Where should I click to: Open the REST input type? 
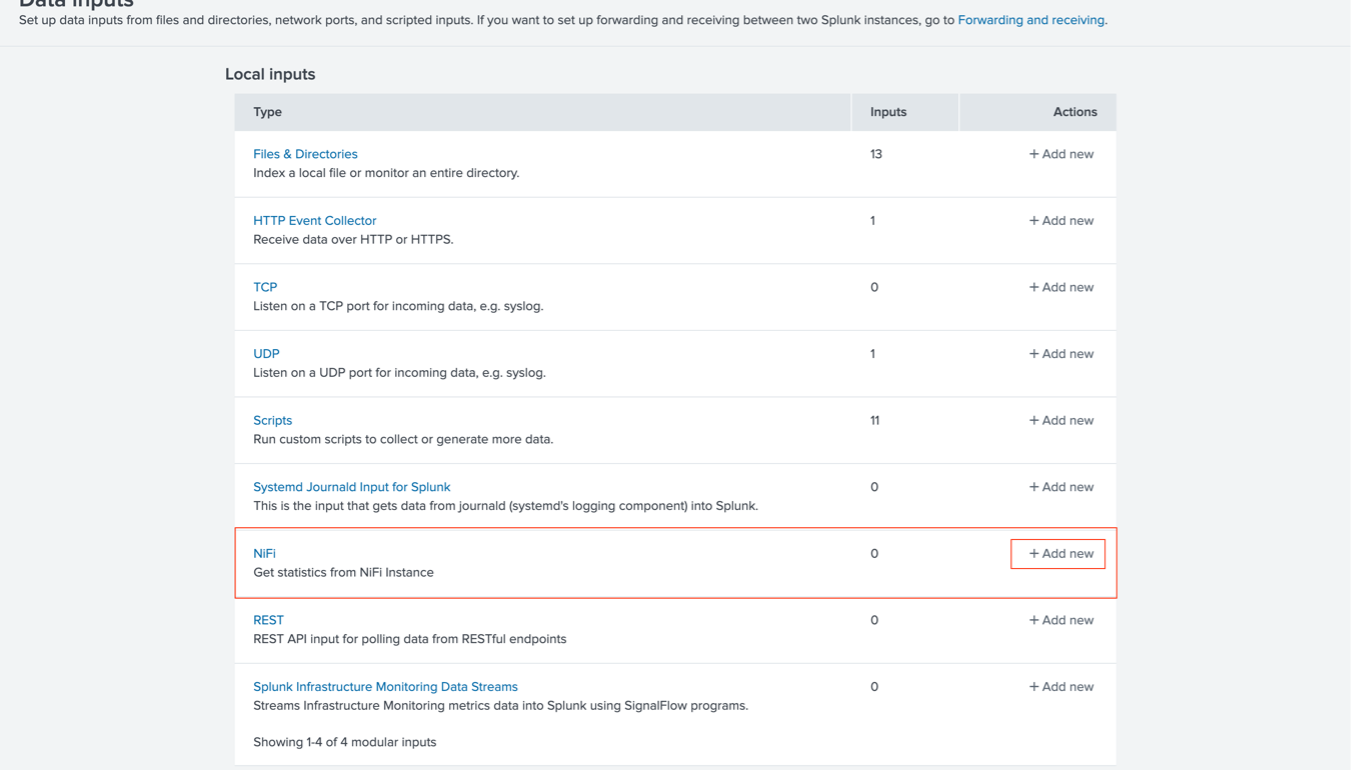268,620
